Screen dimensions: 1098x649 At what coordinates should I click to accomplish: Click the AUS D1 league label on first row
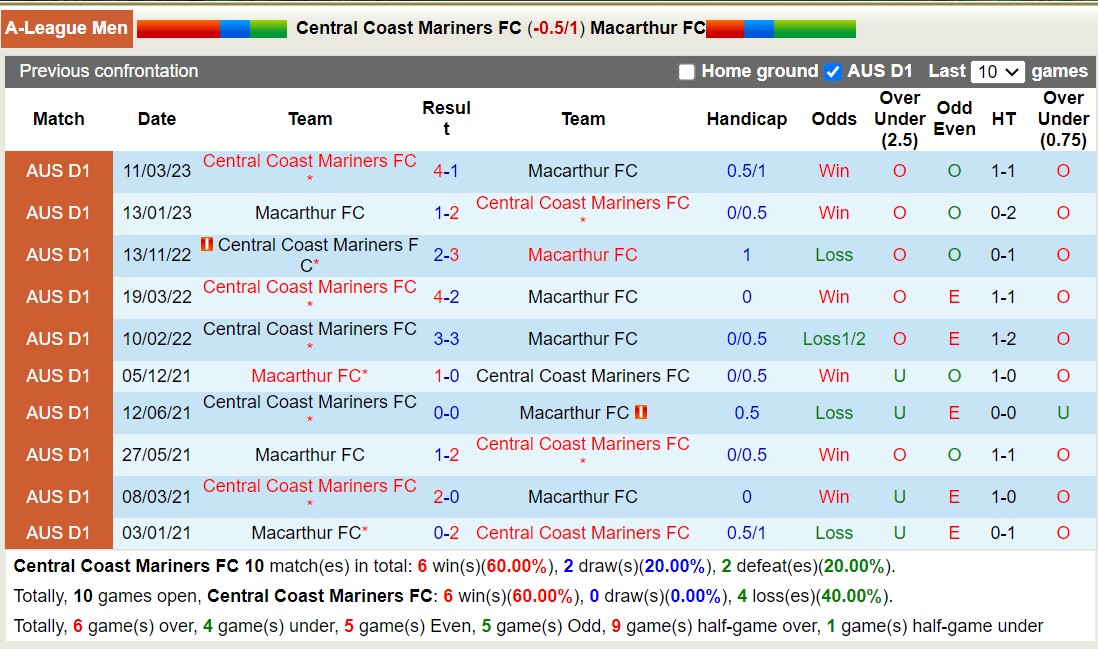coord(58,171)
